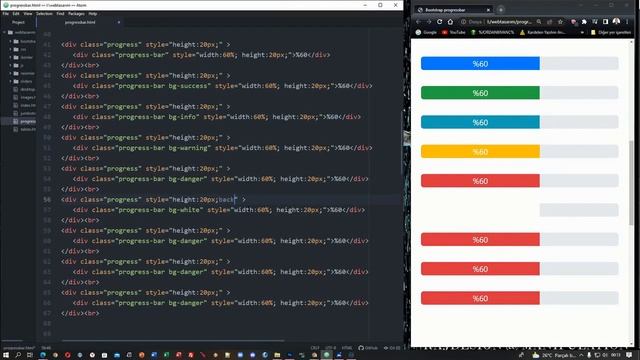Image resolution: width=640 pixels, height=360 pixels.
Task: Open the Windows Start menu
Action: 6,355
